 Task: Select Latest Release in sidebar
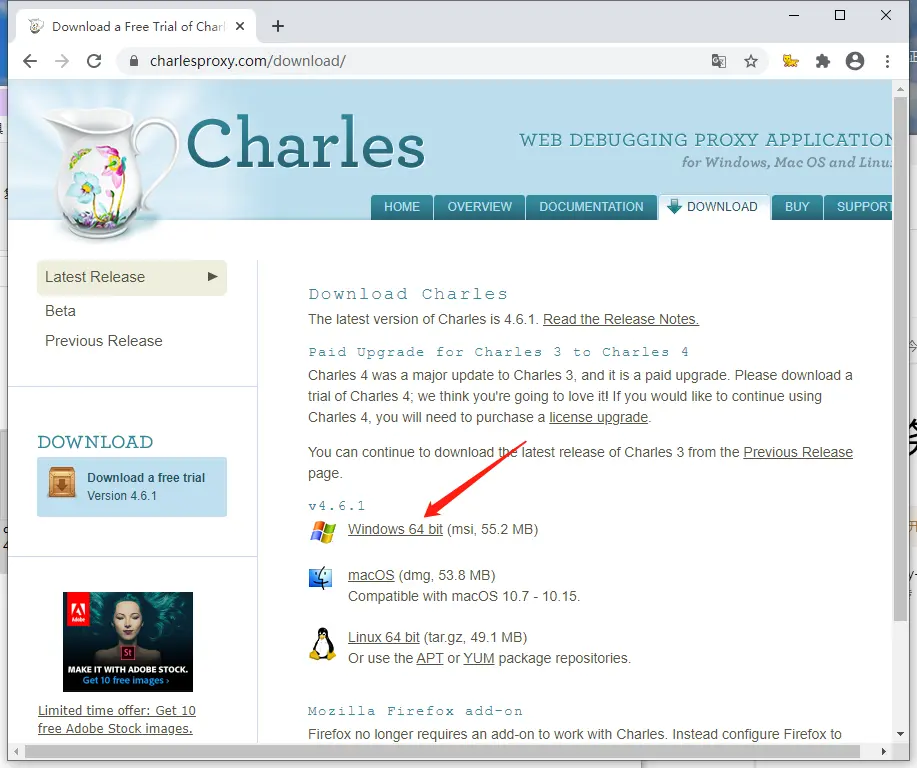click(132, 277)
